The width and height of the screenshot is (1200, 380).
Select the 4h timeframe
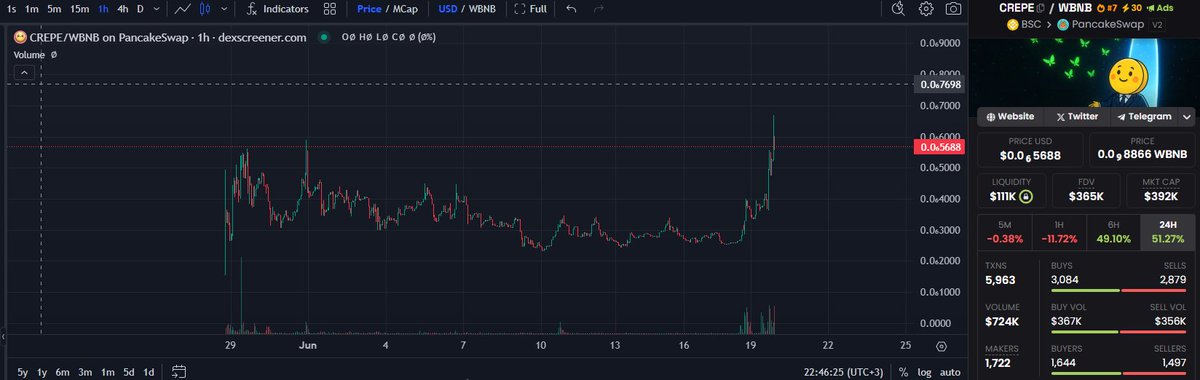pyautogui.click(x=122, y=9)
